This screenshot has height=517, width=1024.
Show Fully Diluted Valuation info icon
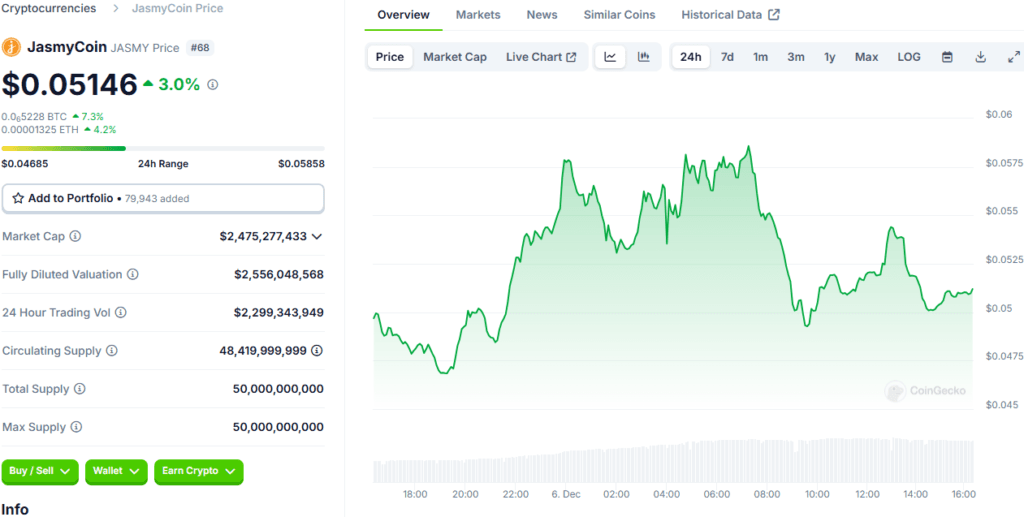click(x=133, y=274)
